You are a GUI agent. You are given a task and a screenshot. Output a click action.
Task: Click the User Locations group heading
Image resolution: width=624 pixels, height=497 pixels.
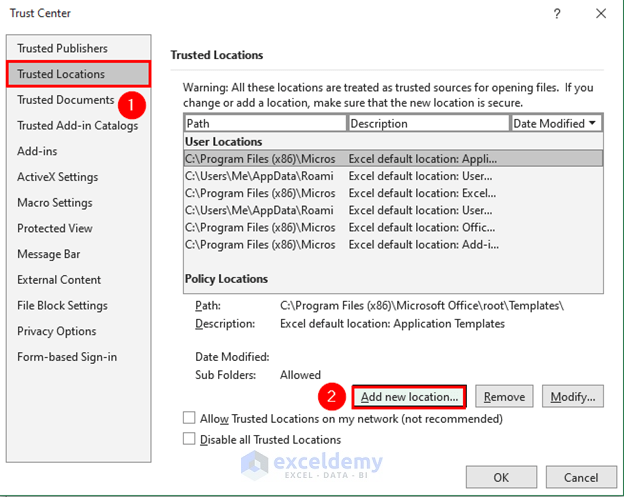click(x=224, y=142)
